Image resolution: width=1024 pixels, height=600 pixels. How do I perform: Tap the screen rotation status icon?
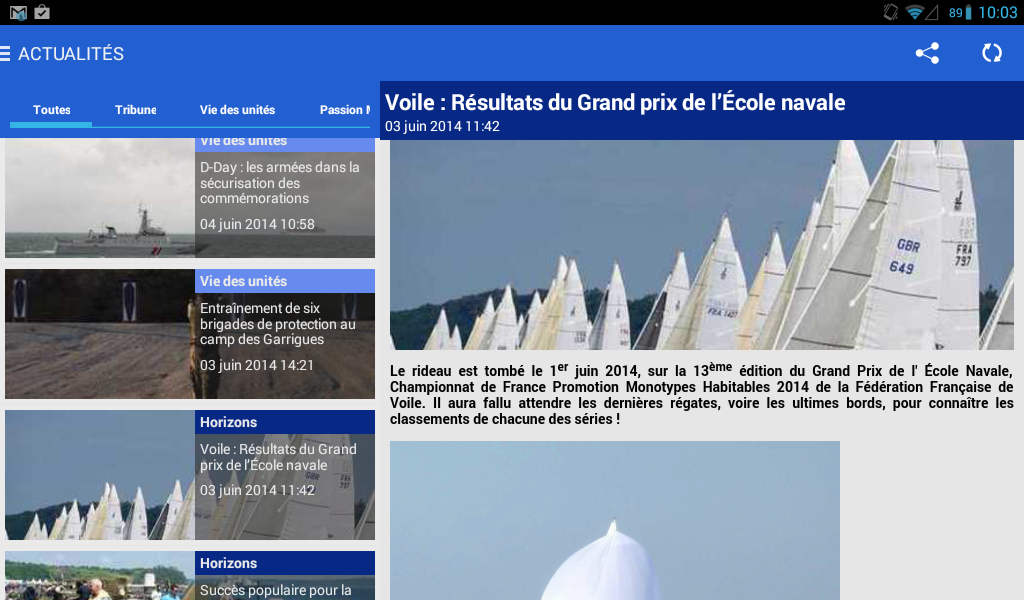891,12
